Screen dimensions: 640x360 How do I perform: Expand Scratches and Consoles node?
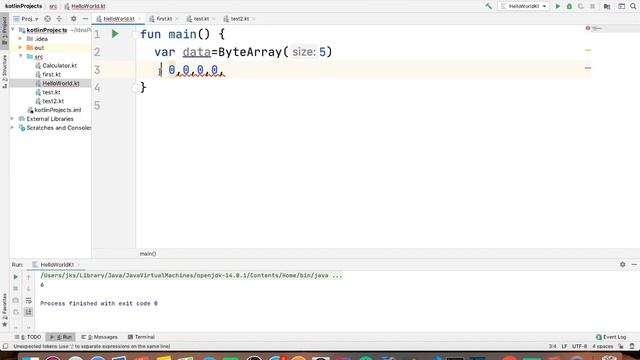[x=13, y=128]
